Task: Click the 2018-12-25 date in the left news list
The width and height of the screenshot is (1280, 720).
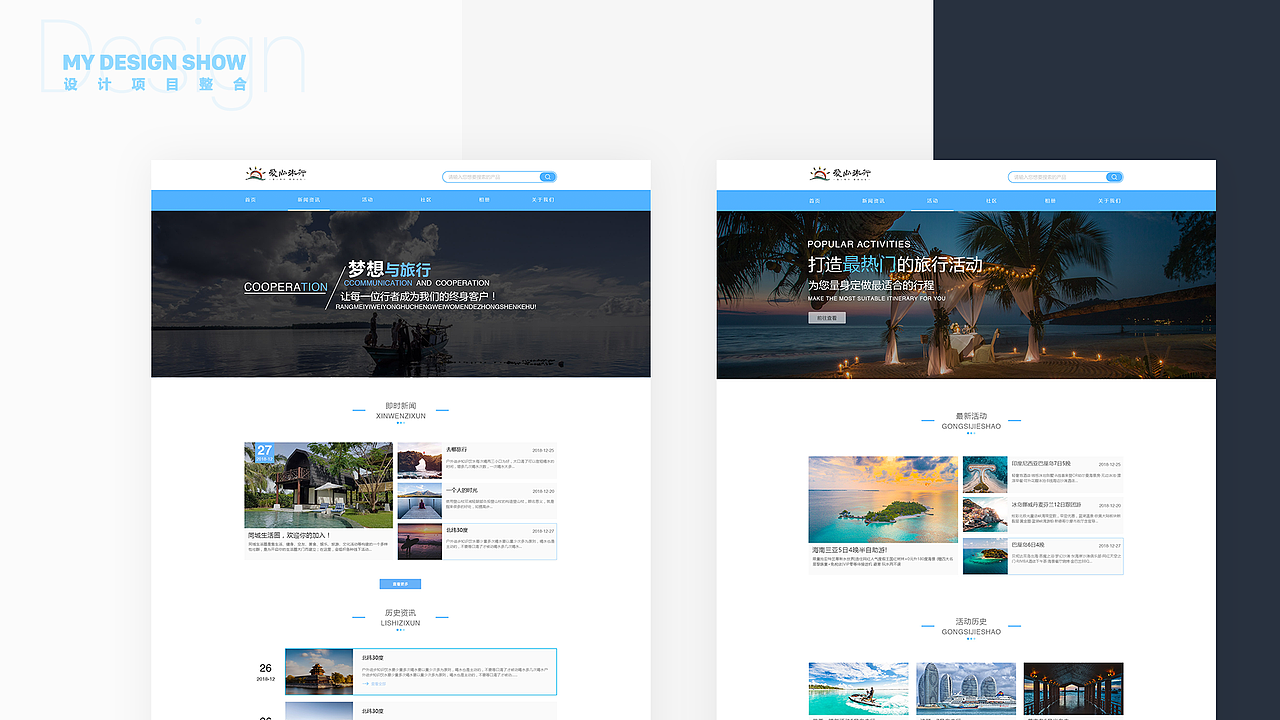Action: tap(543, 450)
